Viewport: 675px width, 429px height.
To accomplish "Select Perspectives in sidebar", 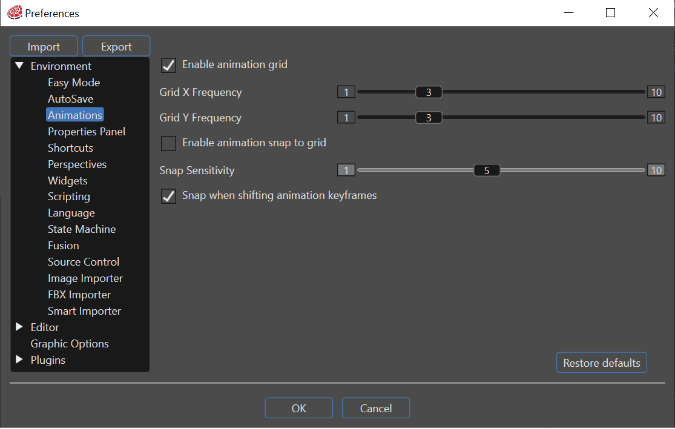I will tap(77, 164).
